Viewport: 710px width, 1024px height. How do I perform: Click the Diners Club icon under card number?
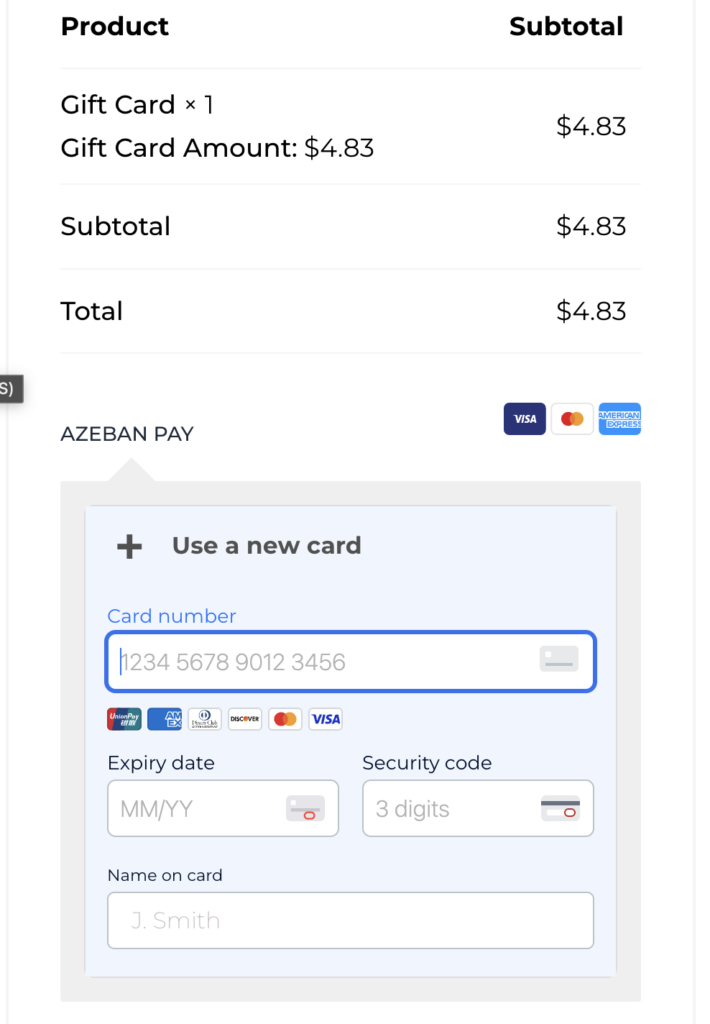click(205, 718)
